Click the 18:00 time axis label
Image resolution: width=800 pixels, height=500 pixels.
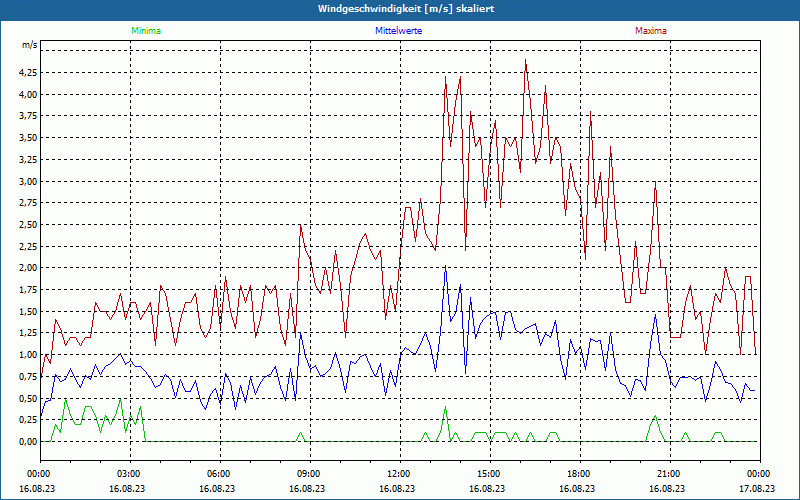pos(580,474)
